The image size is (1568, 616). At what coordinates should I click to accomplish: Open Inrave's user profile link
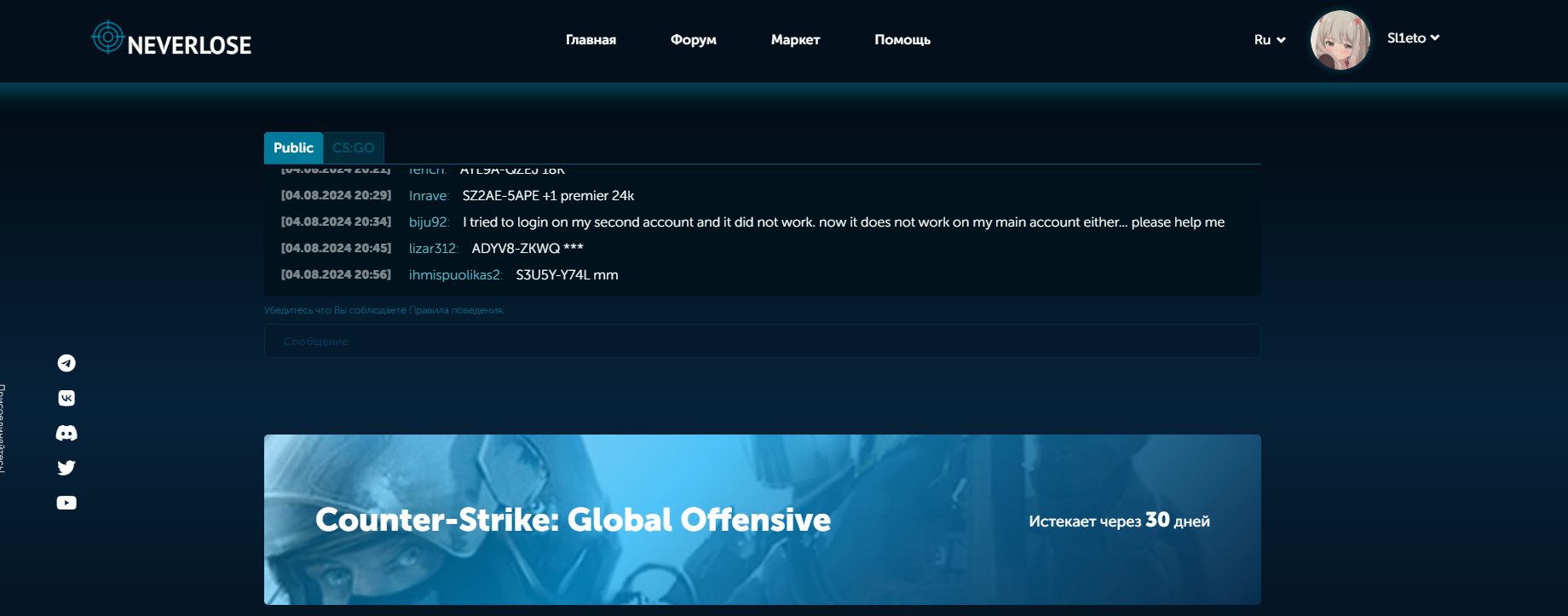click(x=429, y=196)
